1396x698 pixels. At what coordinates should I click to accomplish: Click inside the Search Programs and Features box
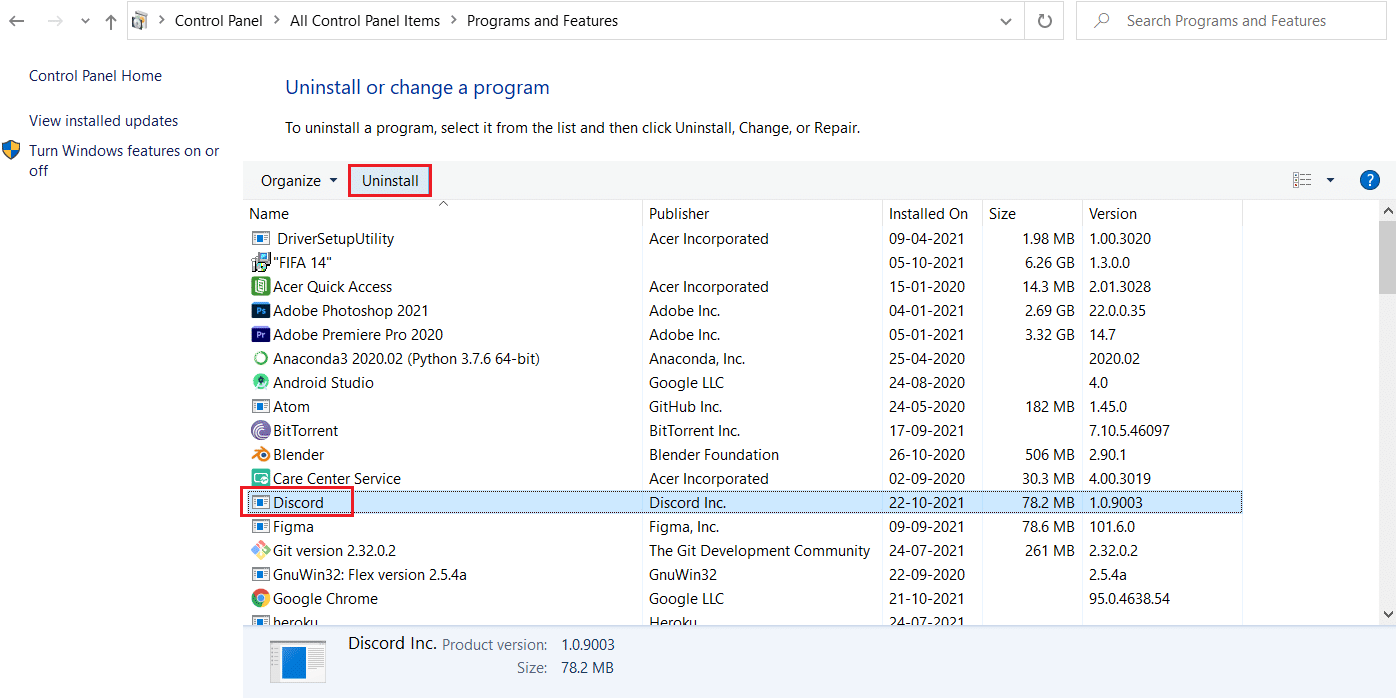pos(1230,20)
